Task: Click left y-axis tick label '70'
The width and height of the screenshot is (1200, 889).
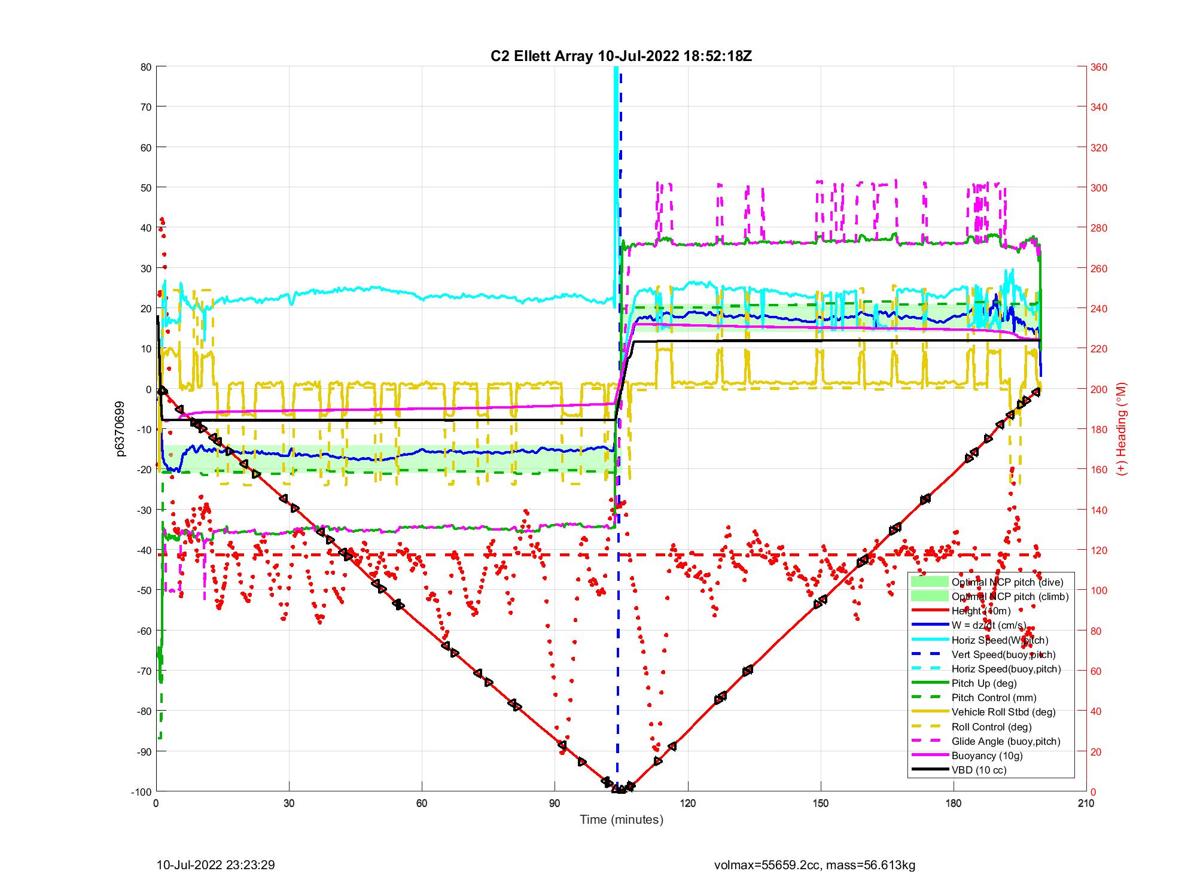Action: tap(145, 107)
